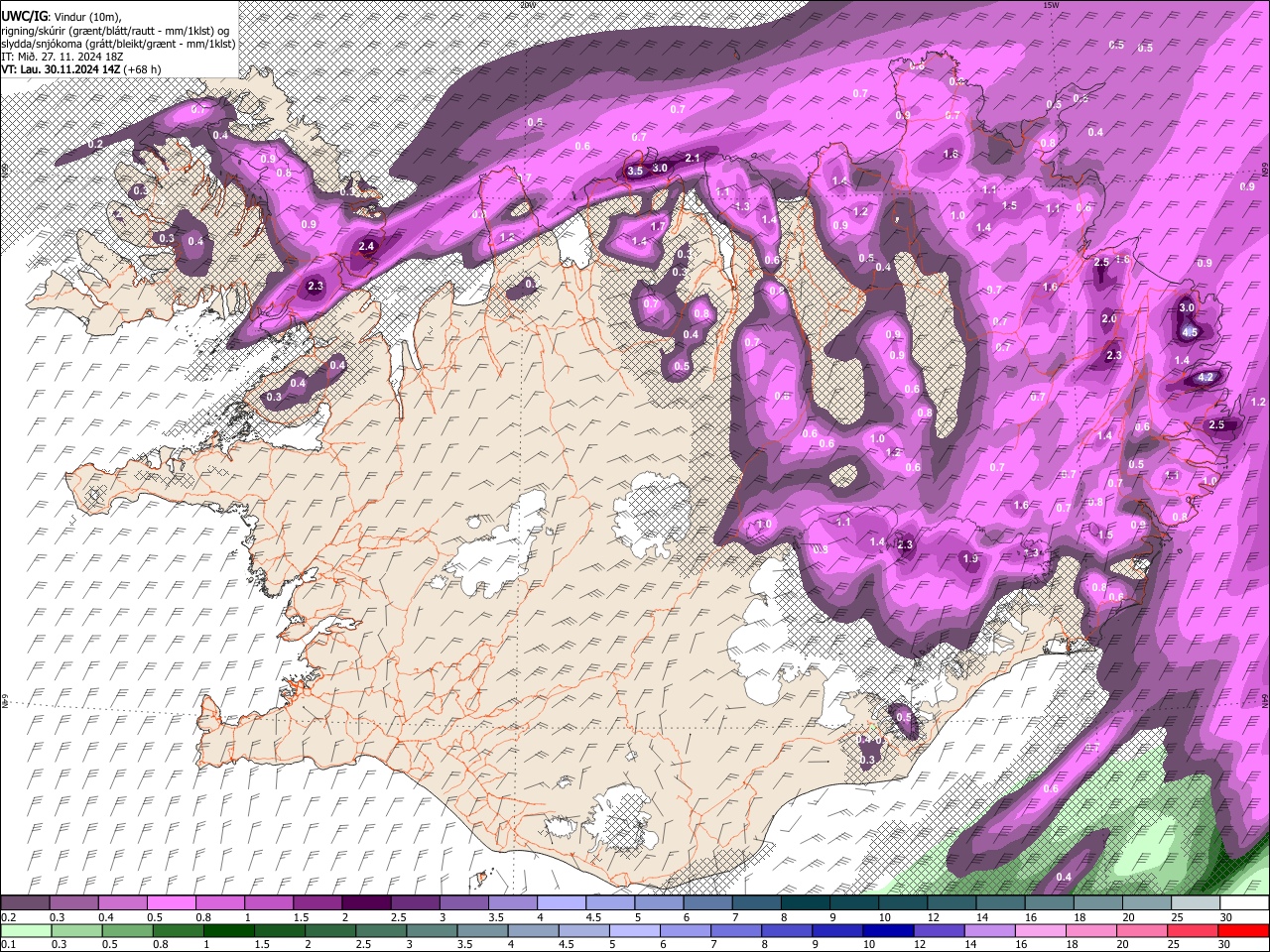
Task: Click the 'UWC/IG: Vindur (10m)' title line
Action: tap(61, 17)
